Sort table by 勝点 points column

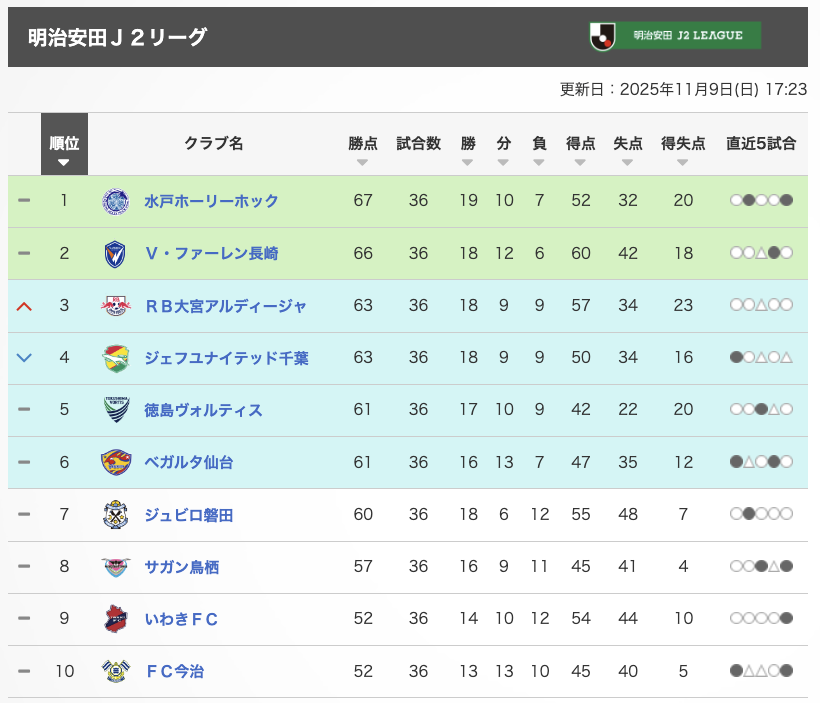pyautogui.click(x=363, y=148)
